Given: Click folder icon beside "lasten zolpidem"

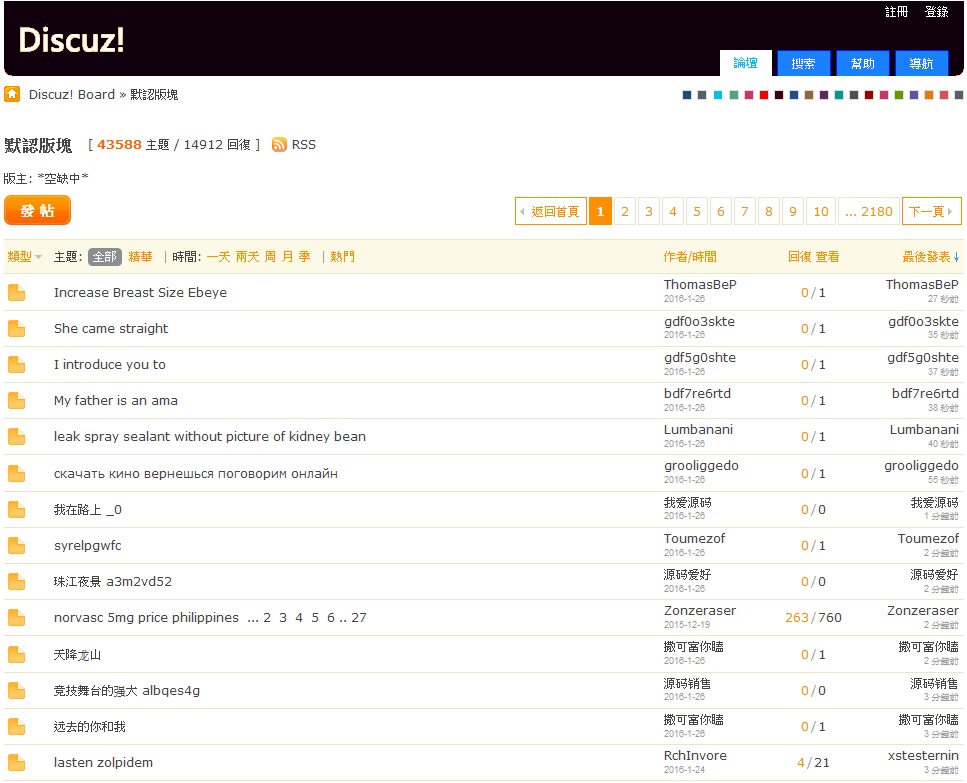Looking at the screenshot, I should click(17, 763).
